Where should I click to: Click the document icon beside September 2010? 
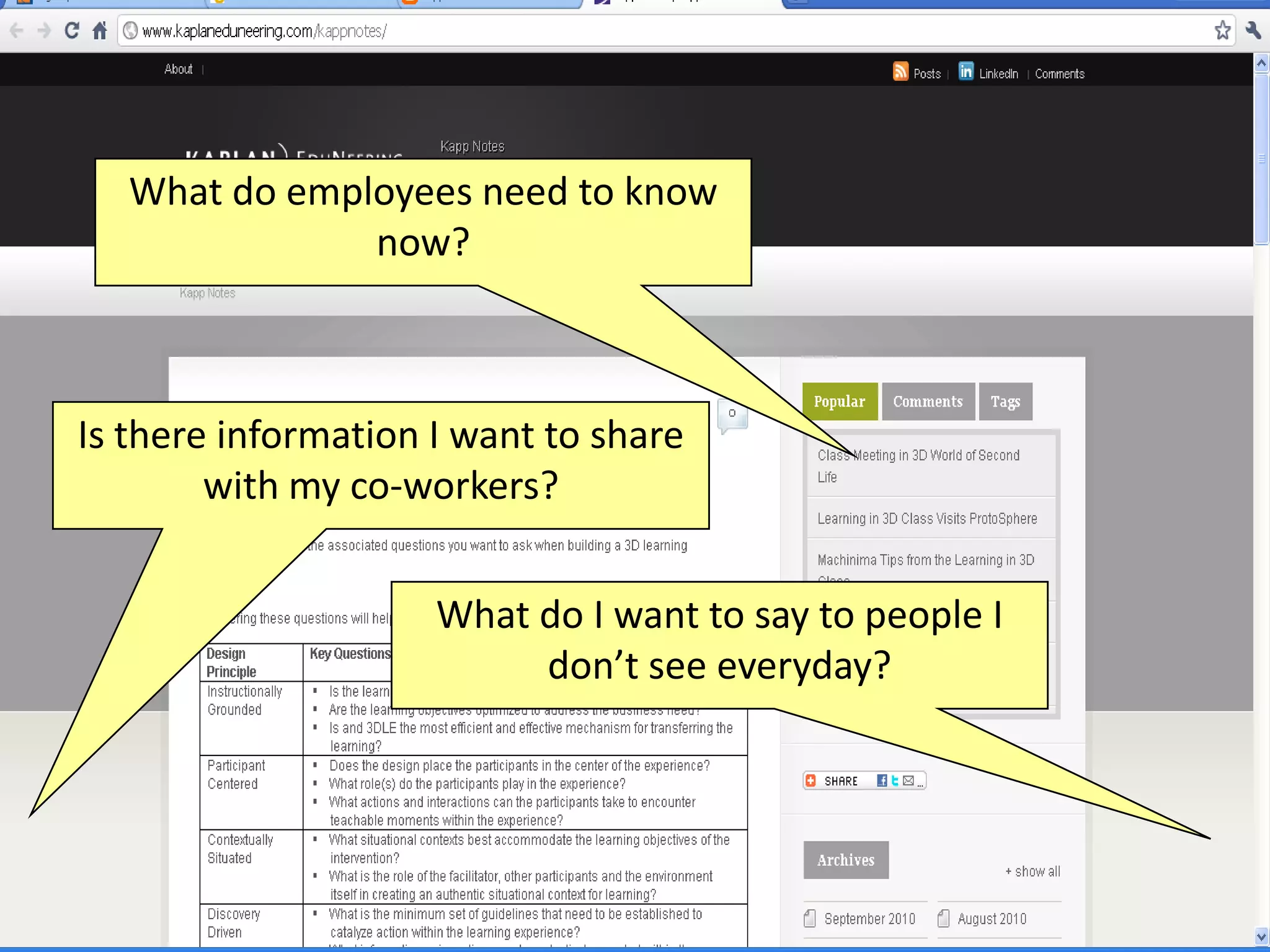[809, 918]
